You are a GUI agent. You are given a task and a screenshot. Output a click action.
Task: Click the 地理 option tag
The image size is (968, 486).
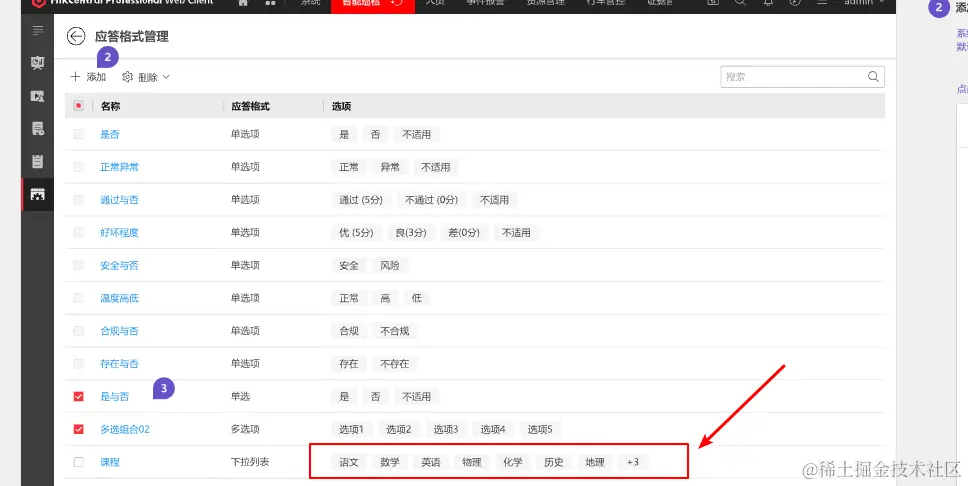[595, 462]
